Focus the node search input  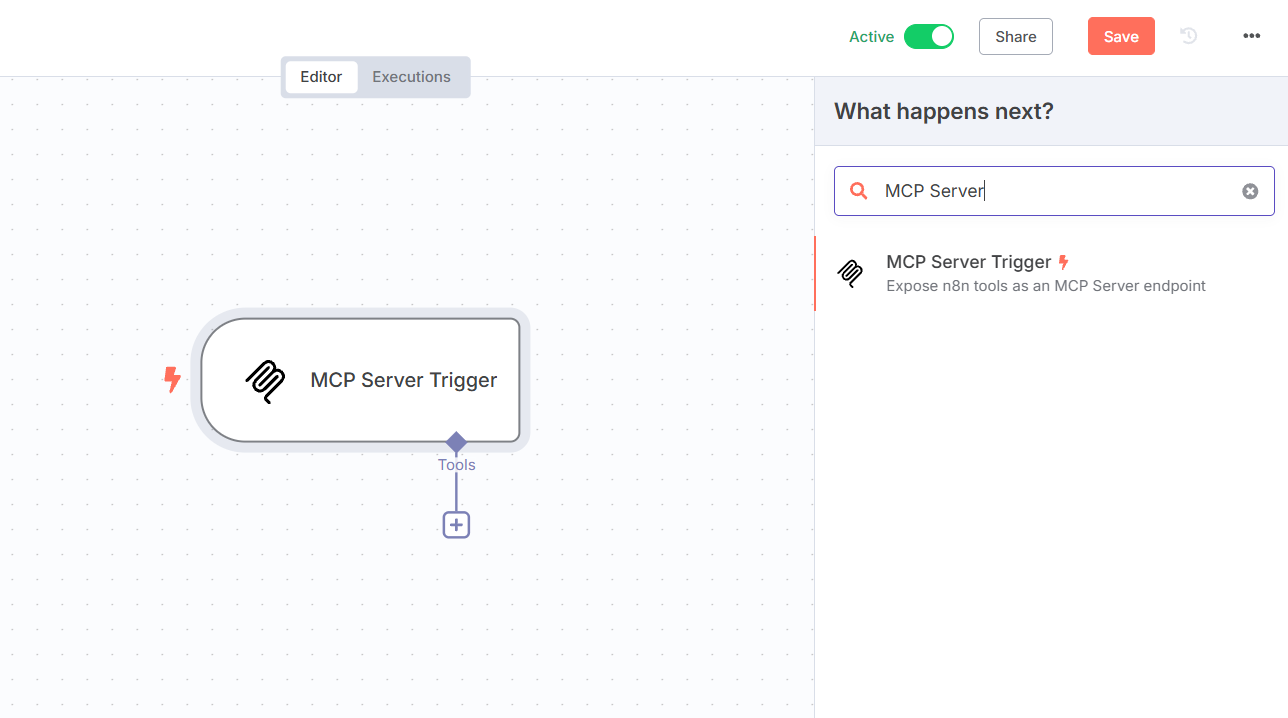point(1054,191)
